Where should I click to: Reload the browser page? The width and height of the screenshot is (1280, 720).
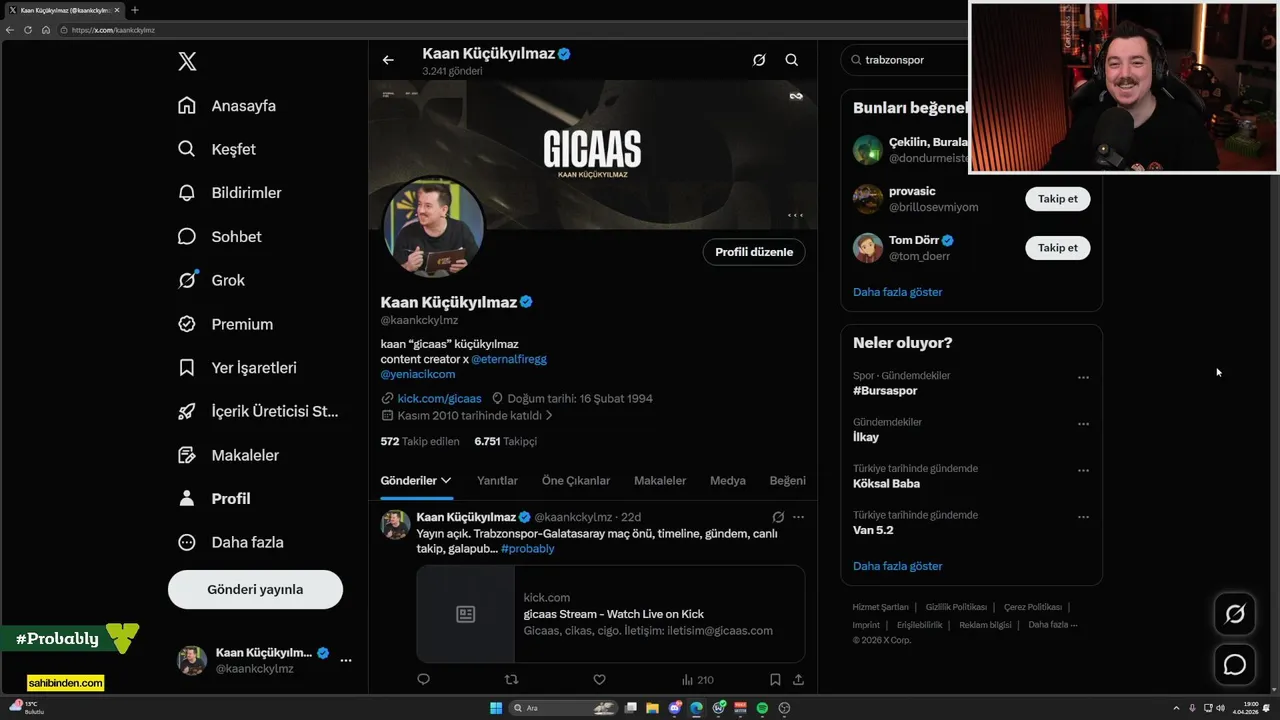click(x=28, y=30)
